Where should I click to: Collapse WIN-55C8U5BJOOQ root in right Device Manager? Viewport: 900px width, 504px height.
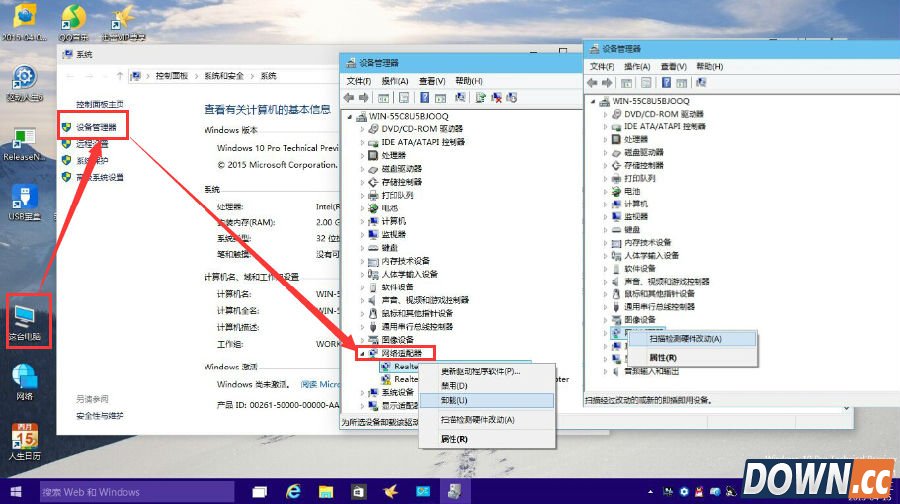(x=593, y=101)
